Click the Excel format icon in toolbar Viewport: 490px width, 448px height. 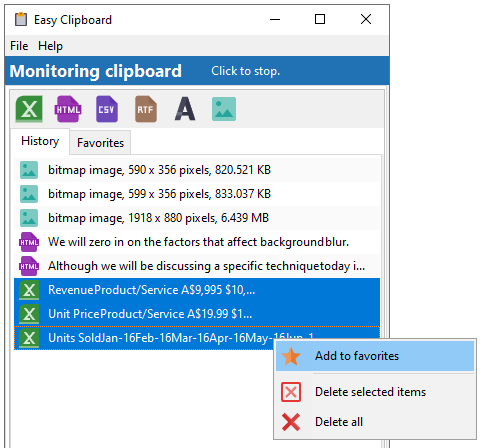coord(29,109)
